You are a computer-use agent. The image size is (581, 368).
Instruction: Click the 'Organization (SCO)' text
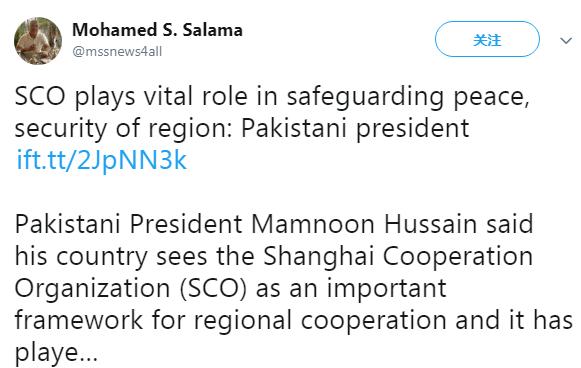coord(130,288)
